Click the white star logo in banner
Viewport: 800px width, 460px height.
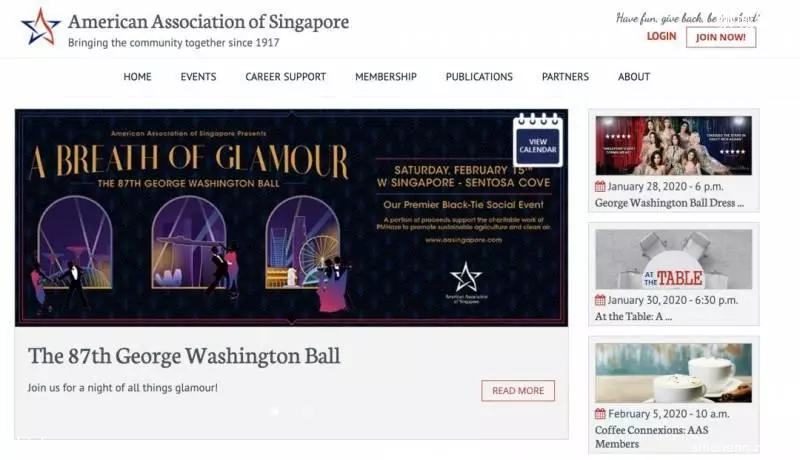[466, 277]
